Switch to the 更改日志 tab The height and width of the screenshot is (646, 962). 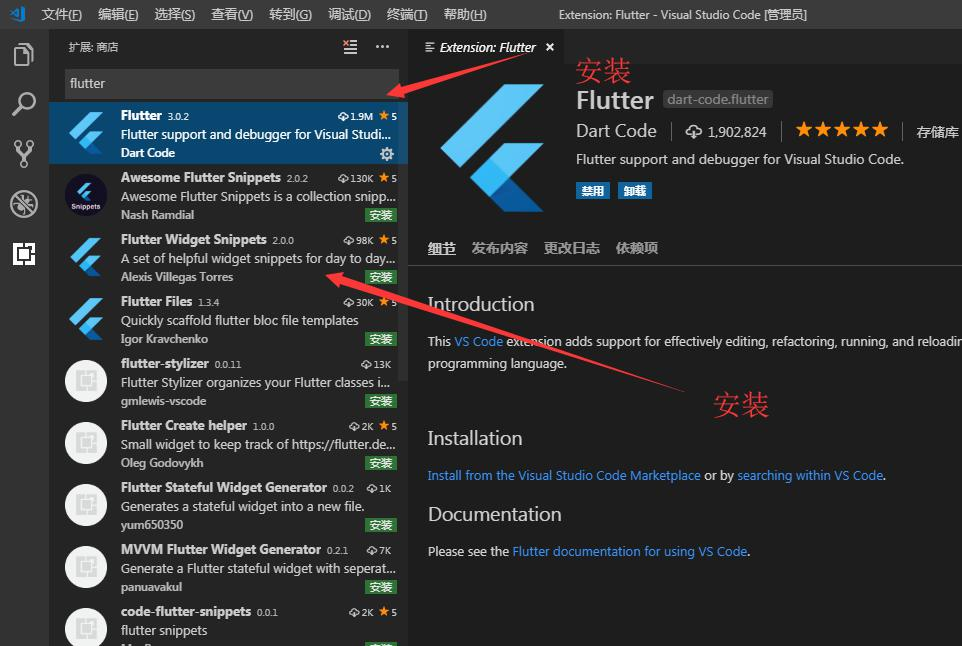[x=571, y=247]
